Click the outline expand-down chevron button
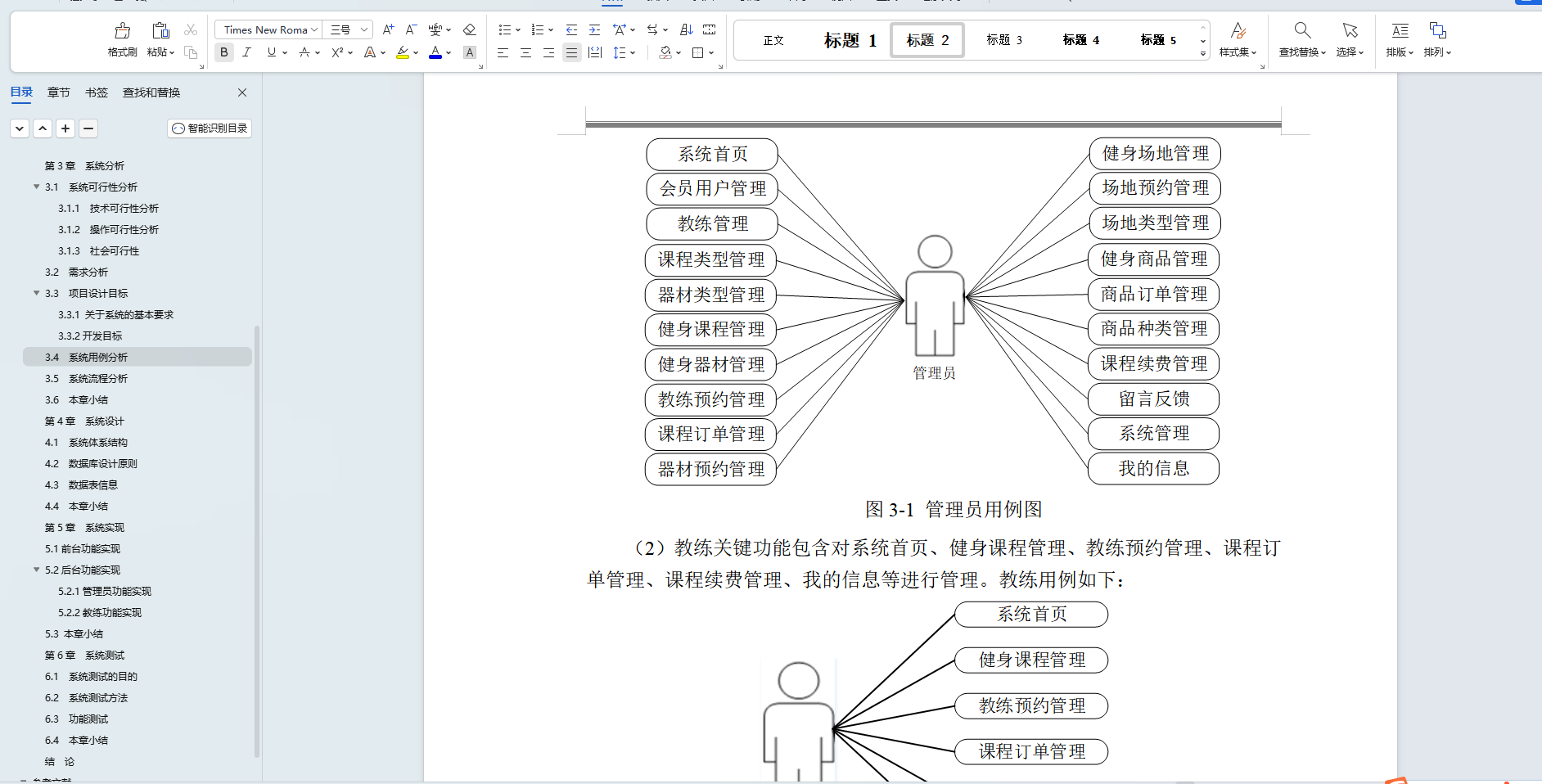1542x784 pixels. coord(20,128)
